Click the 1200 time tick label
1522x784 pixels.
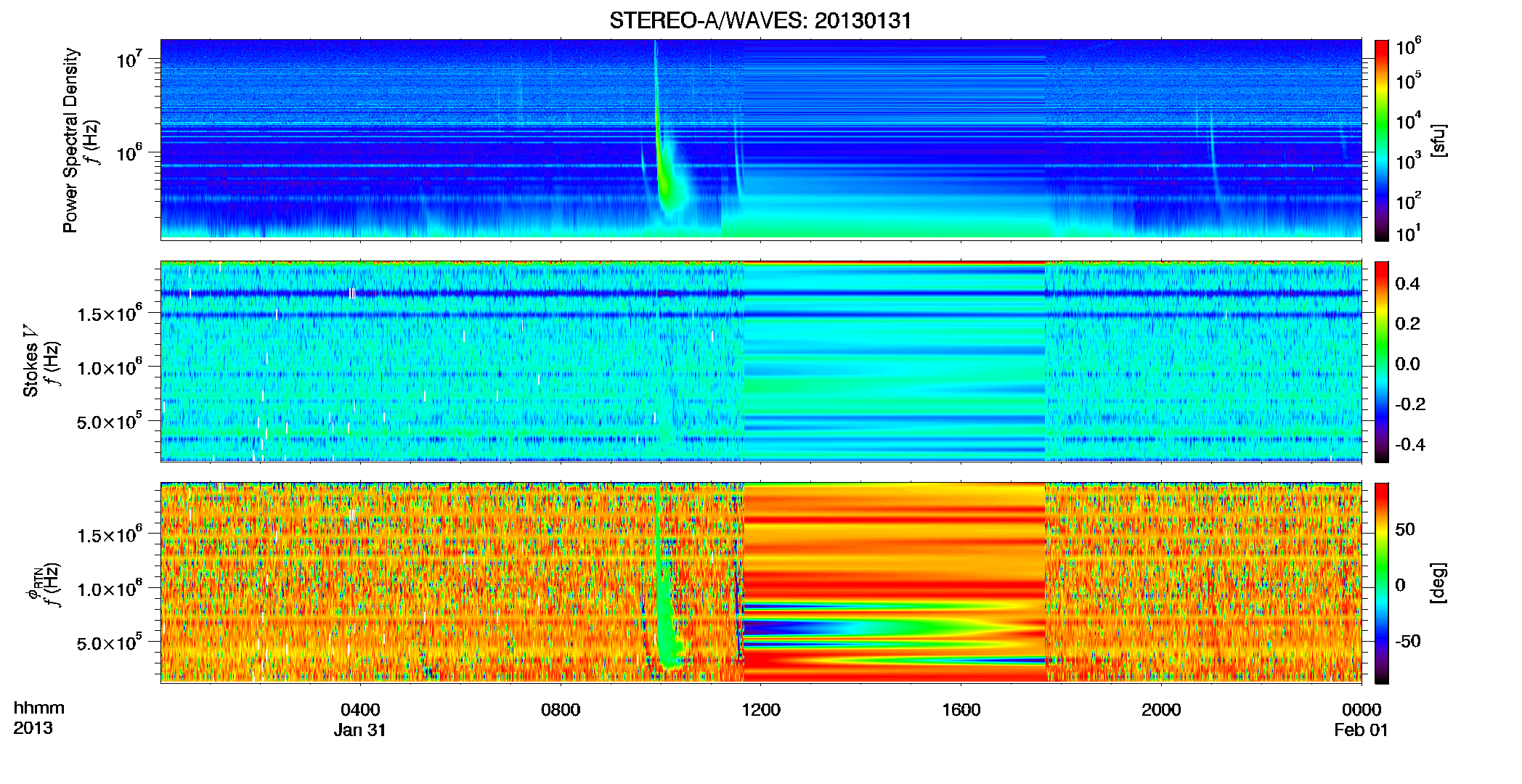[x=761, y=709]
